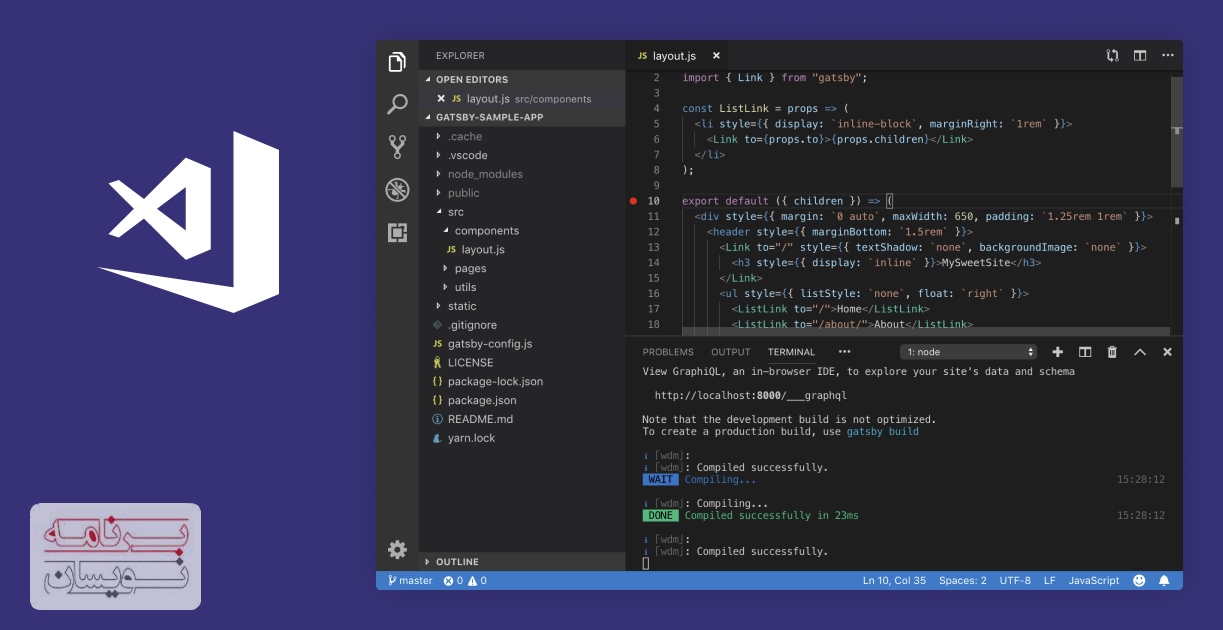Open the README.md file
The image size is (1223, 630).
coord(522,420)
